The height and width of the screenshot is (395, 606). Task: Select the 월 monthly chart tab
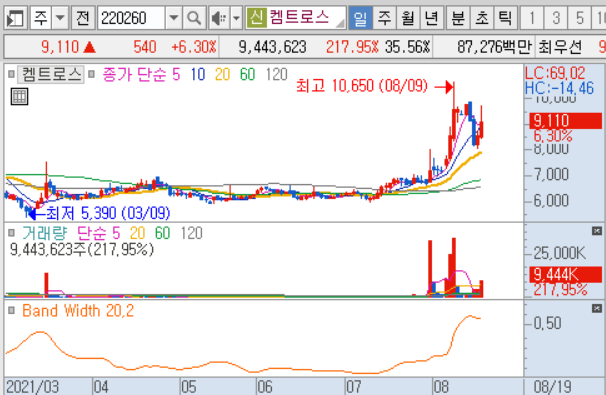point(408,18)
